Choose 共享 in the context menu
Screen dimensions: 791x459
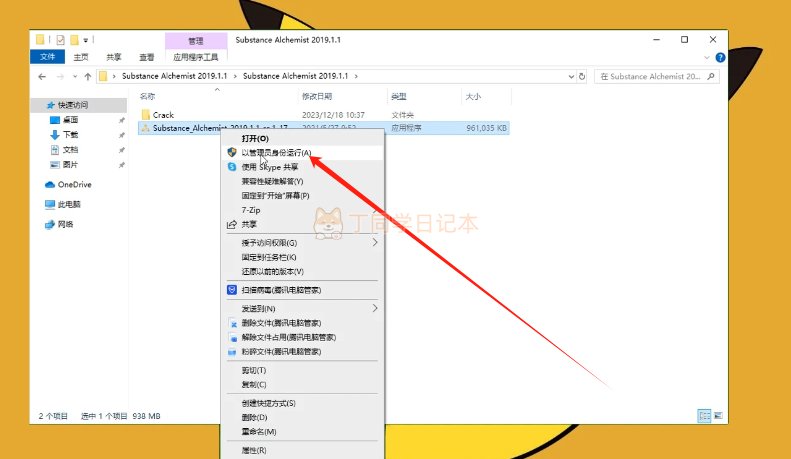[303, 224]
